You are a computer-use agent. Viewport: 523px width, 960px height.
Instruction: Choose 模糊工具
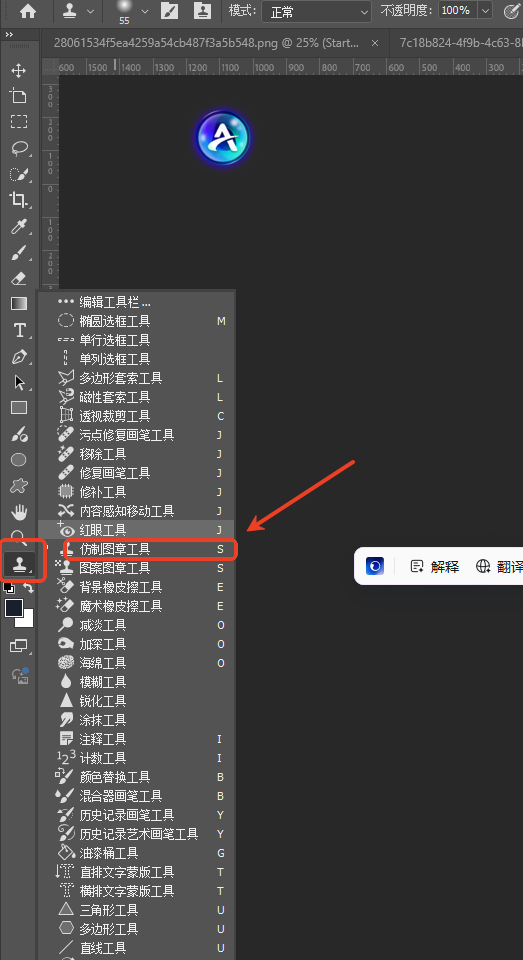click(x=137, y=682)
